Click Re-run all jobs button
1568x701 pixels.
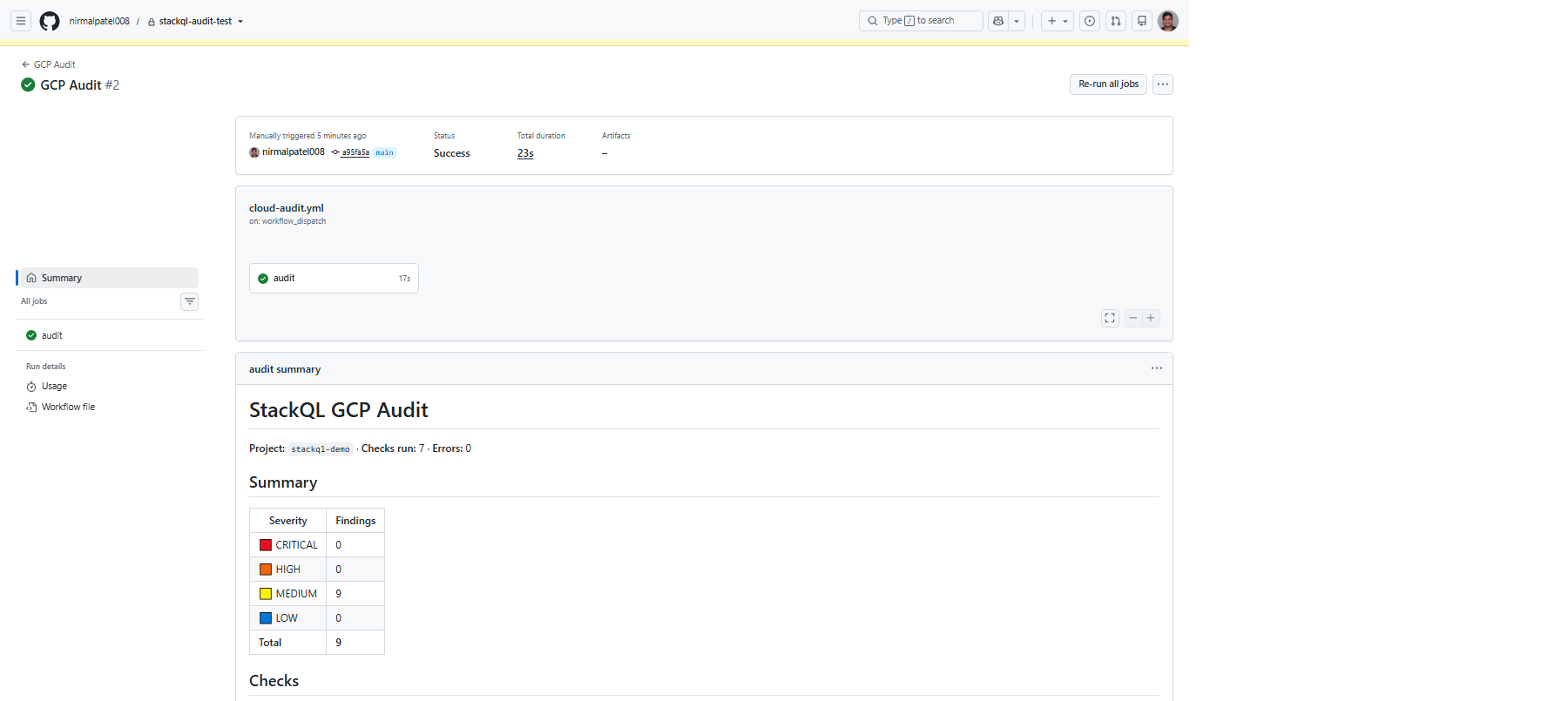pyautogui.click(x=1108, y=84)
